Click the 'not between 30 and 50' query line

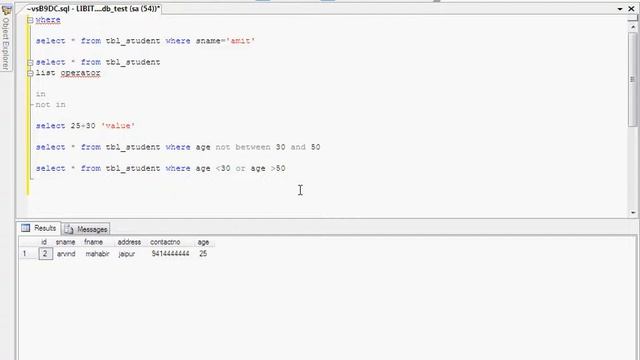pyautogui.click(x=178, y=147)
